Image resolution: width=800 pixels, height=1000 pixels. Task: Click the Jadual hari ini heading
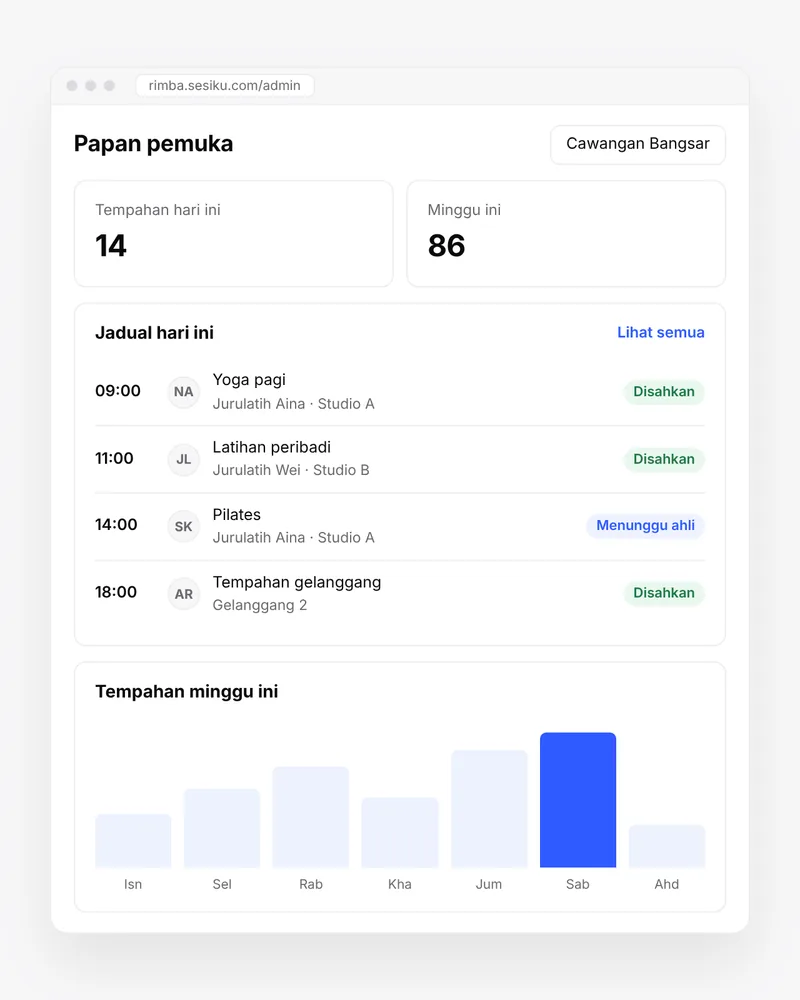point(154,332)
